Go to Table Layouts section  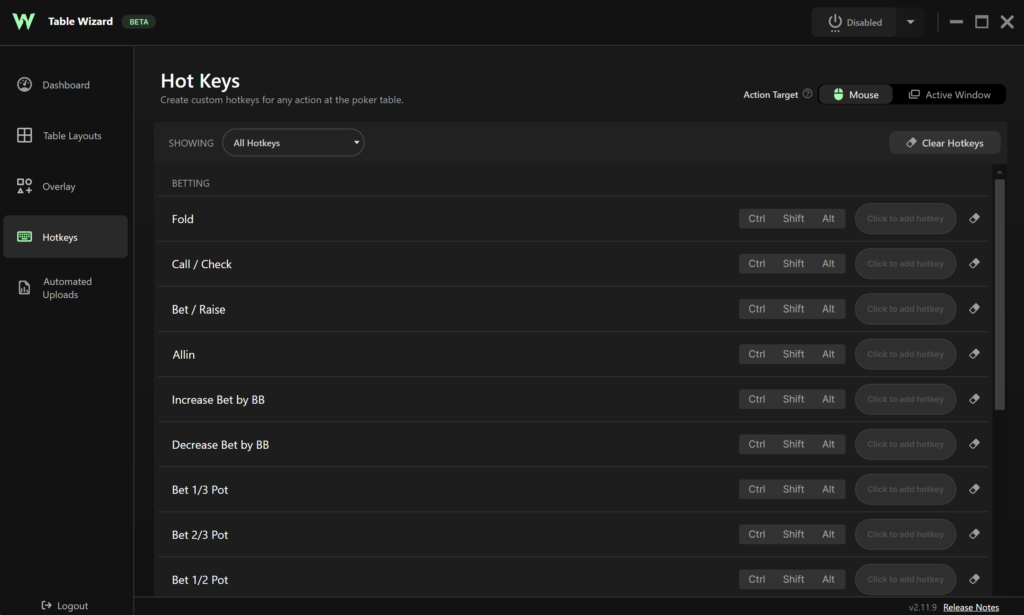[x=65, y=136]
